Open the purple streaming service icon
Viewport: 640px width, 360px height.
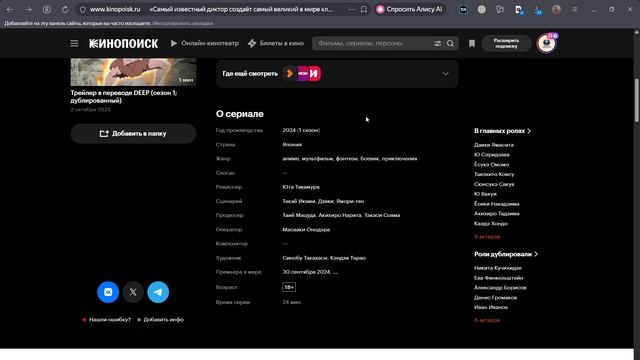pyautogui.click(x=302, y=73)
